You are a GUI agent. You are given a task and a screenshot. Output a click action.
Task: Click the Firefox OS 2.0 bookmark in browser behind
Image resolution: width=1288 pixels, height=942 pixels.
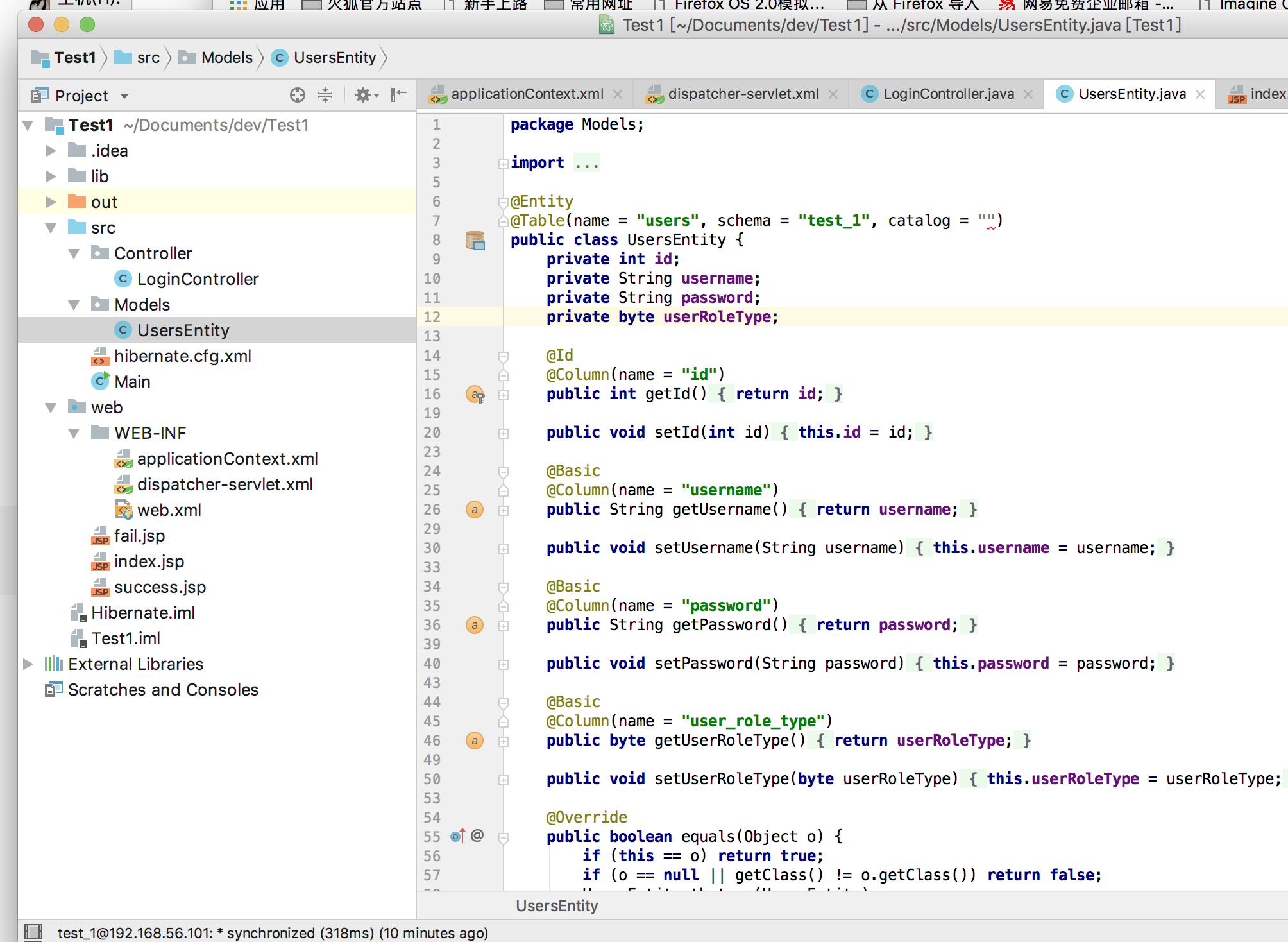[749, 5]
